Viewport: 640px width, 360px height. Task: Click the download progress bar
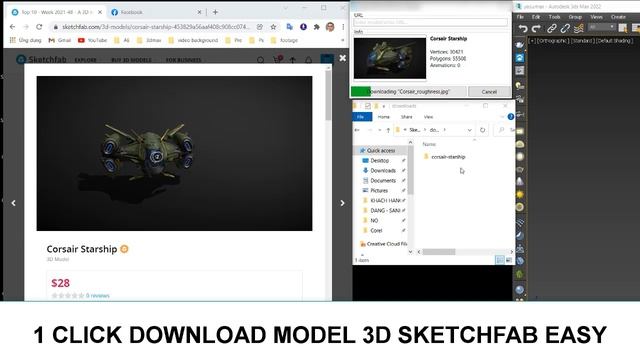tap(408, 91)
